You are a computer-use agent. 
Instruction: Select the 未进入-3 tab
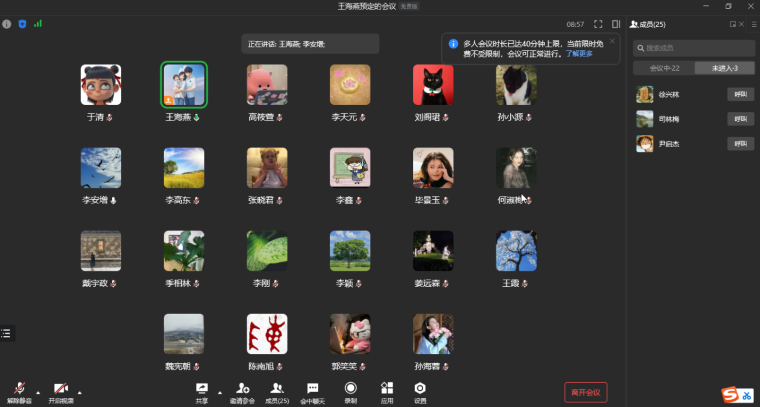pos(725,68)
